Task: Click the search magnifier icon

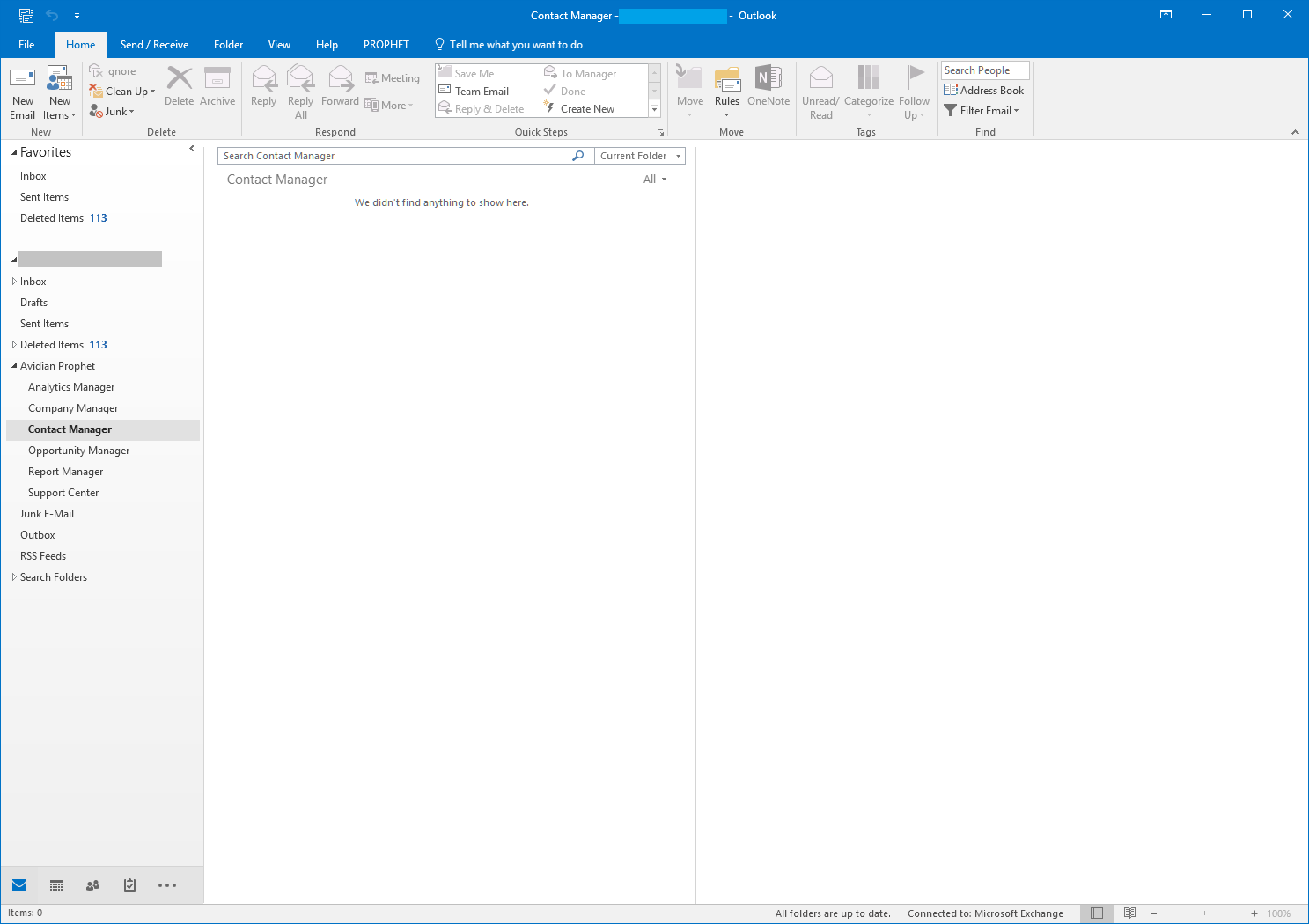Action: pyautogui.click(x=578, y=156)
